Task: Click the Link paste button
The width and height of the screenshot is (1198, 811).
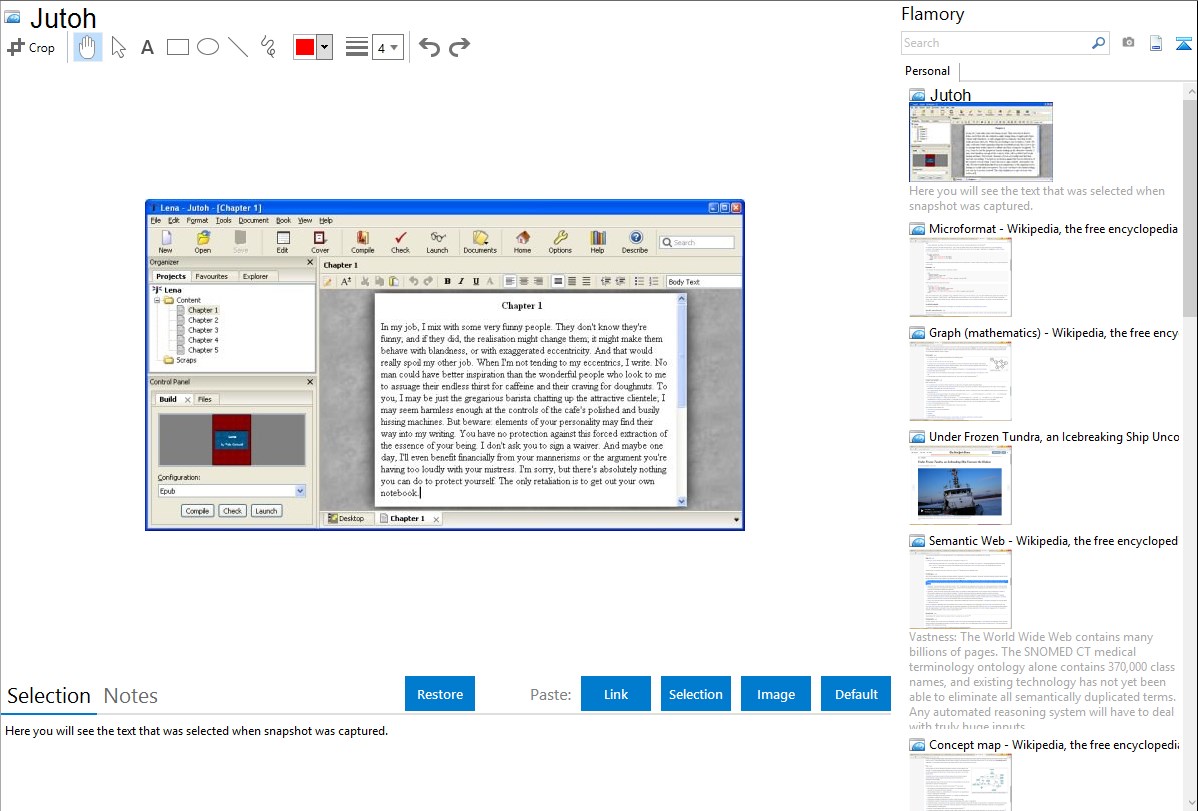Action: (x=616, y=694)
